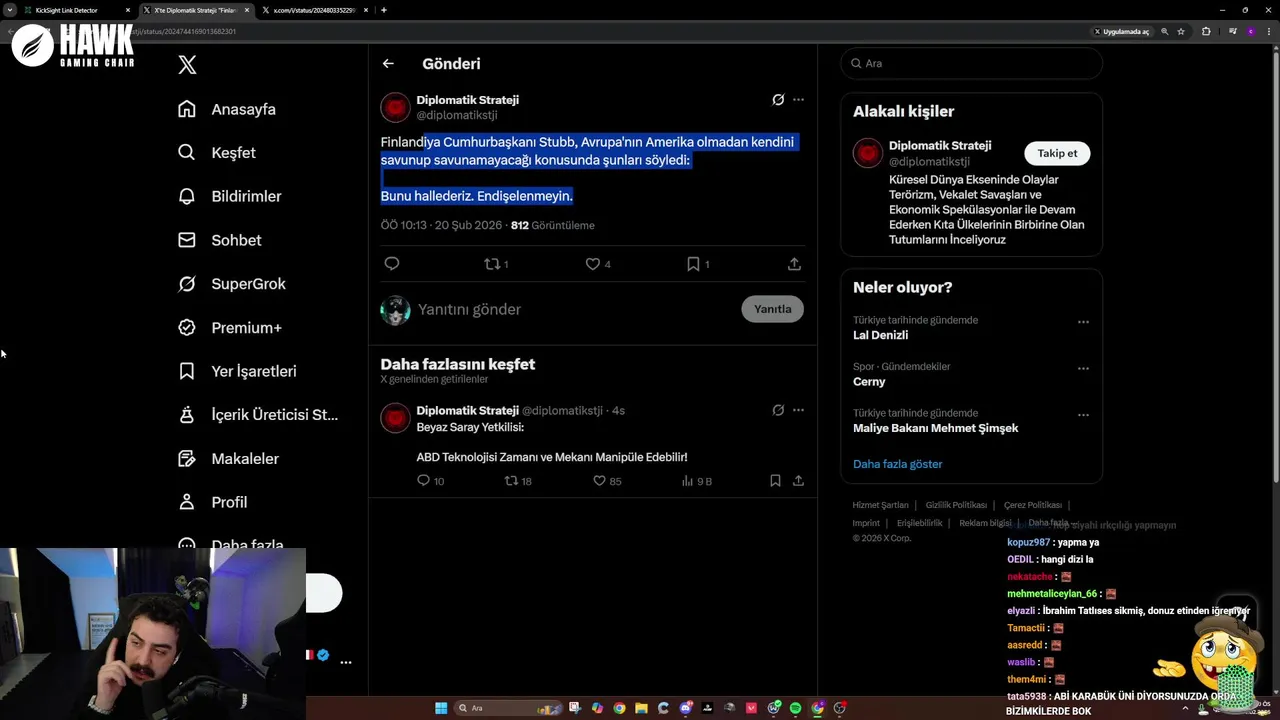Open Spotify from the taskbar

click(795, 708)
